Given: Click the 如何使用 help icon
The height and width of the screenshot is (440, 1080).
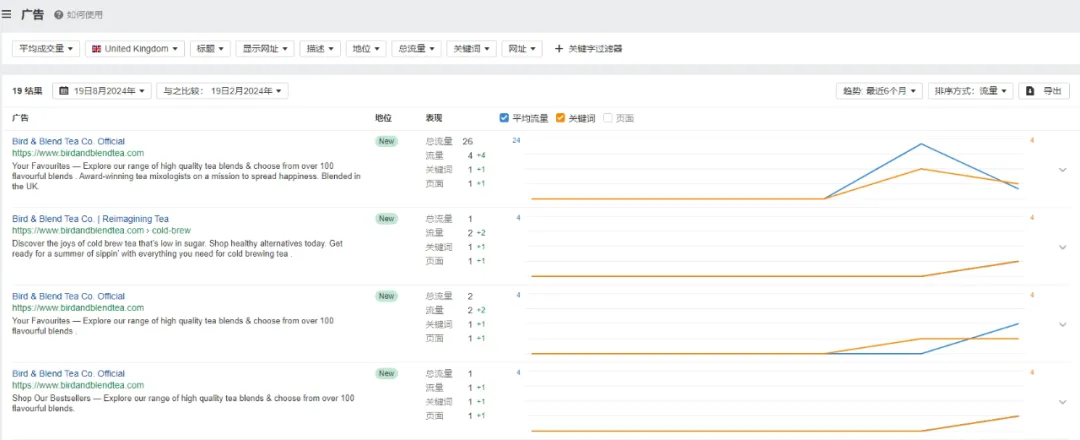Looking at the screenshot, I should coord(59,14).
